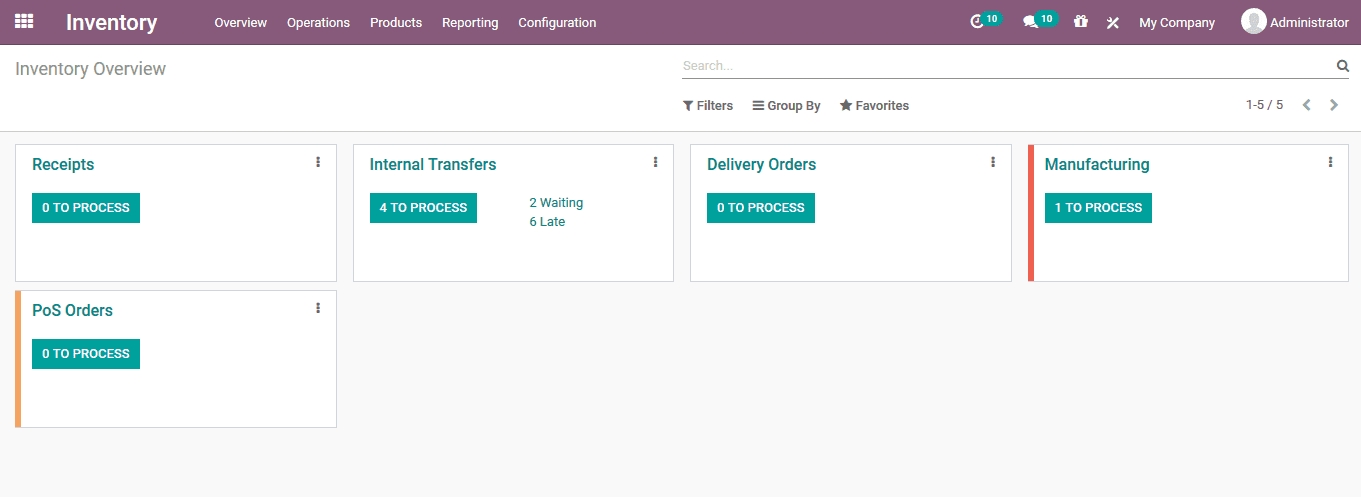Go to next page arrow
The height and width of the screenshot is (497, 1361).
point(1334,105)
